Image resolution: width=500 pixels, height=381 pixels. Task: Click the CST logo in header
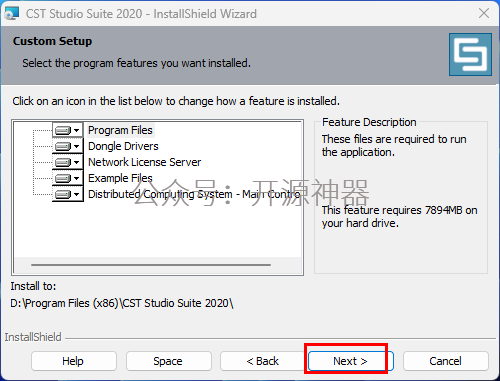click(x=470, y=54)
